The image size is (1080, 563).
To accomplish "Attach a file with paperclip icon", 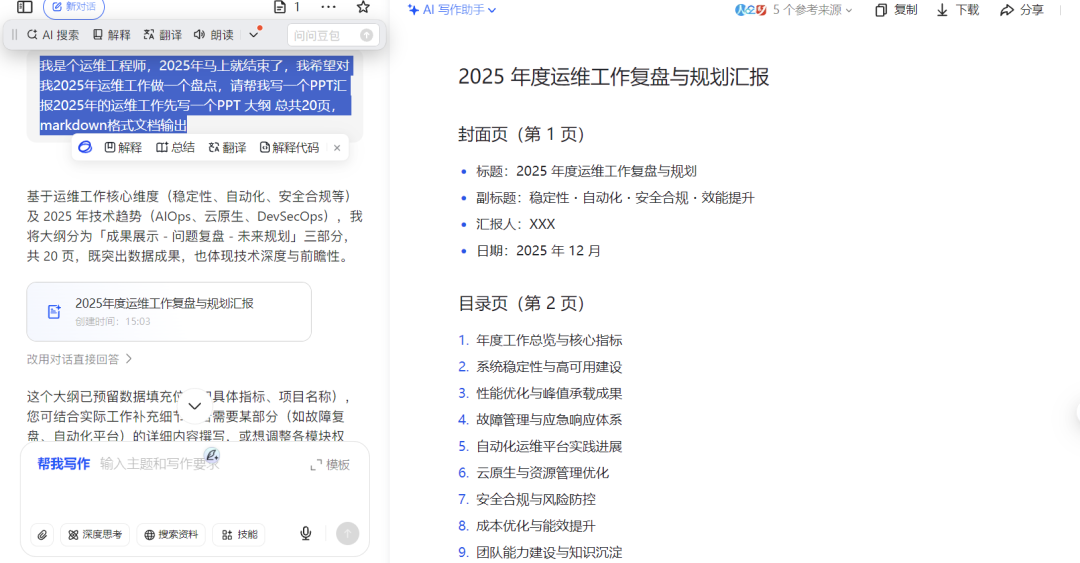I will pyautogui.click(x=42, y=534).
